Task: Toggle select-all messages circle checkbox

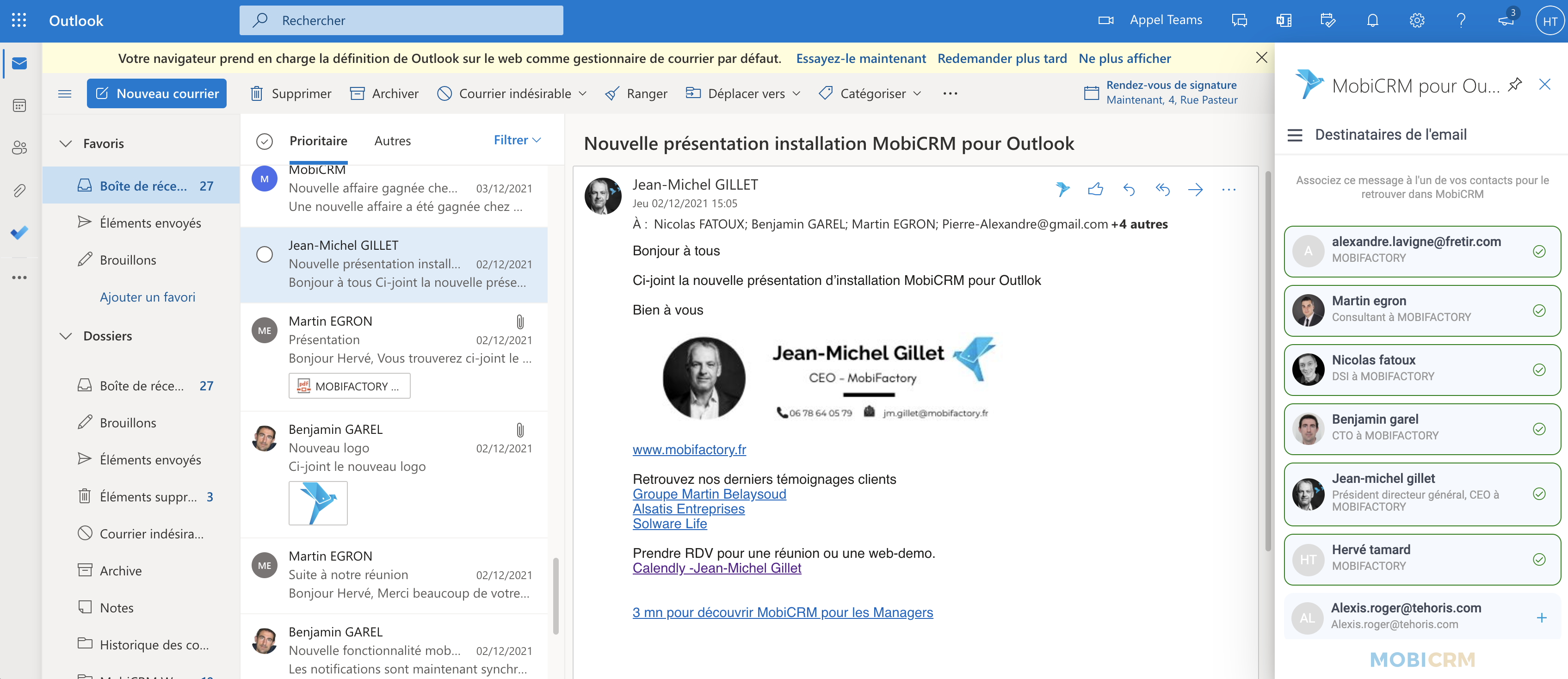Action: (264, 141)
